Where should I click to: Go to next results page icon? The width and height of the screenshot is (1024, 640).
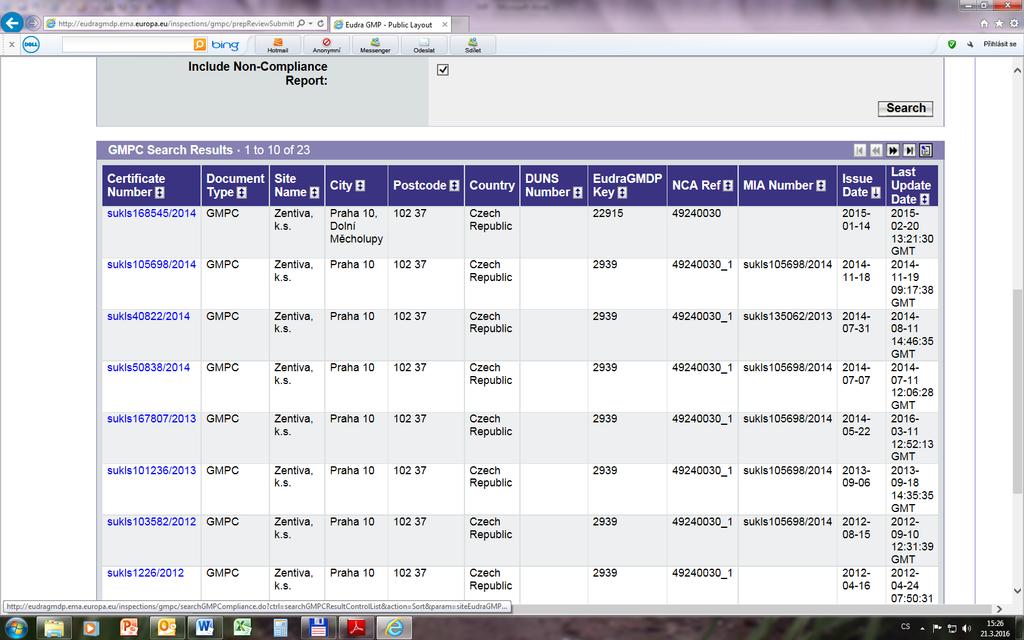pos(893,150)
